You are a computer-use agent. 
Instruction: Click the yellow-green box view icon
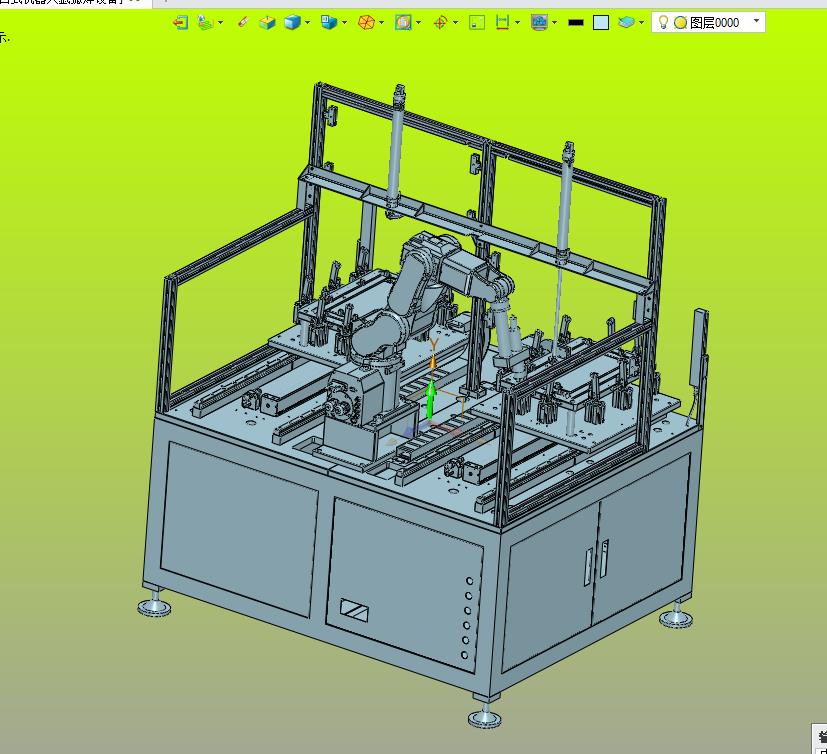[267, 23]
